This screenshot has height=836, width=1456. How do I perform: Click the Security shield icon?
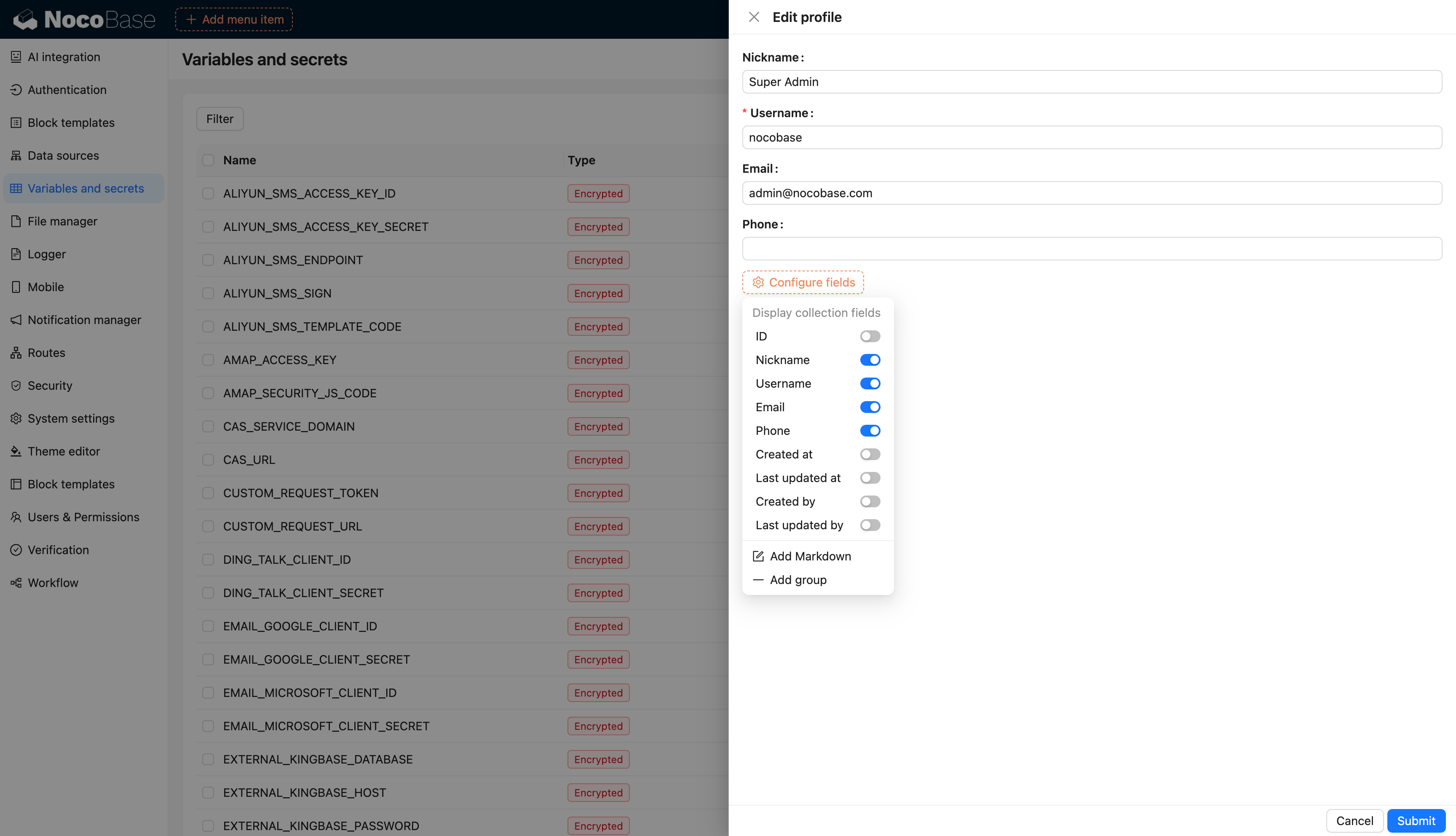[x=16, y=385]
